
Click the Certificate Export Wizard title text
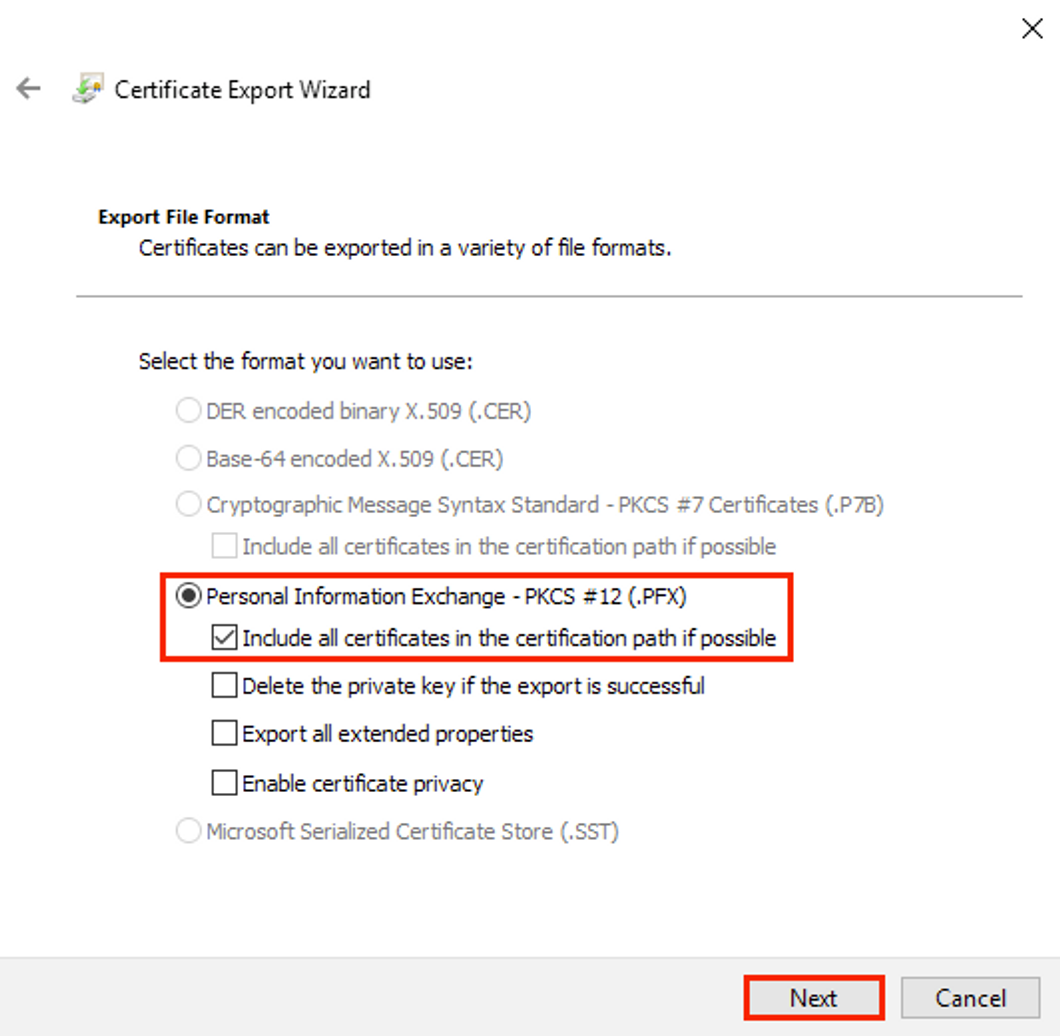[242, 90]
